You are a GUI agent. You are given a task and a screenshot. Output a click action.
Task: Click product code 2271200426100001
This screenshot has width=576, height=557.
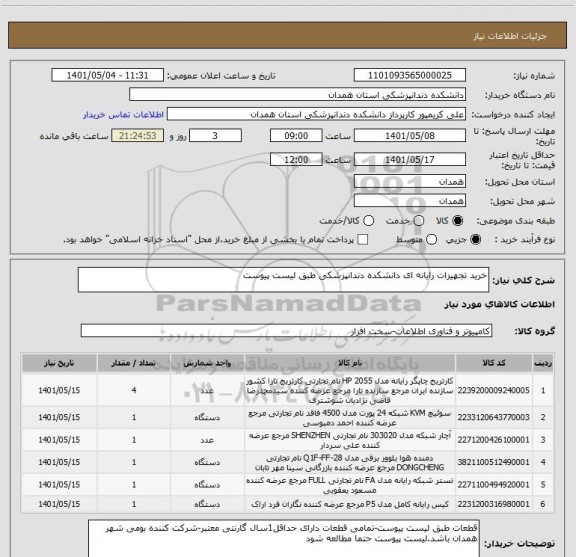click(494, 440)
